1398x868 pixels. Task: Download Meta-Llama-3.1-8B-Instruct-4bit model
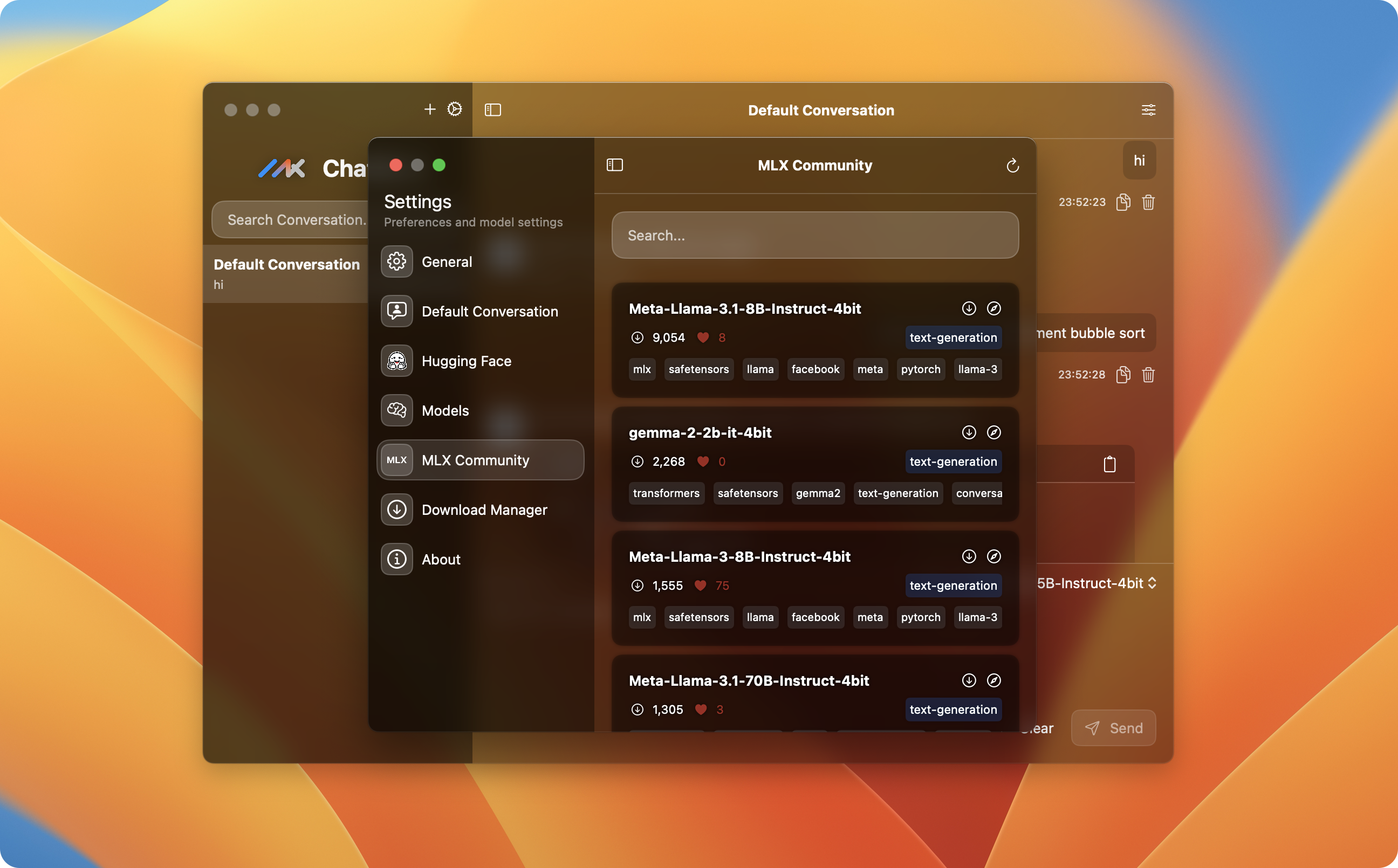[969, 308]
